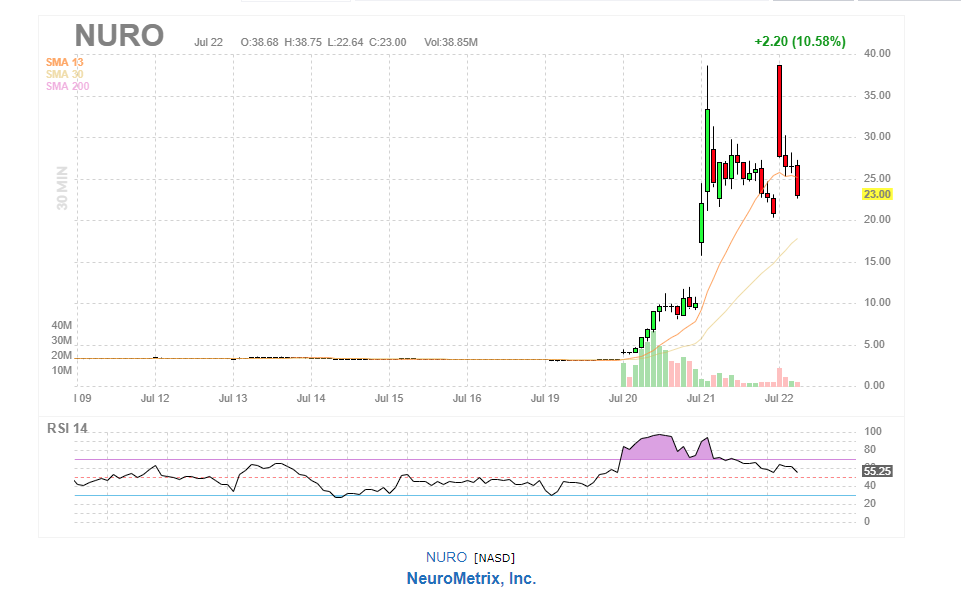Click the Jul 22 date axis label

[779, 398]
